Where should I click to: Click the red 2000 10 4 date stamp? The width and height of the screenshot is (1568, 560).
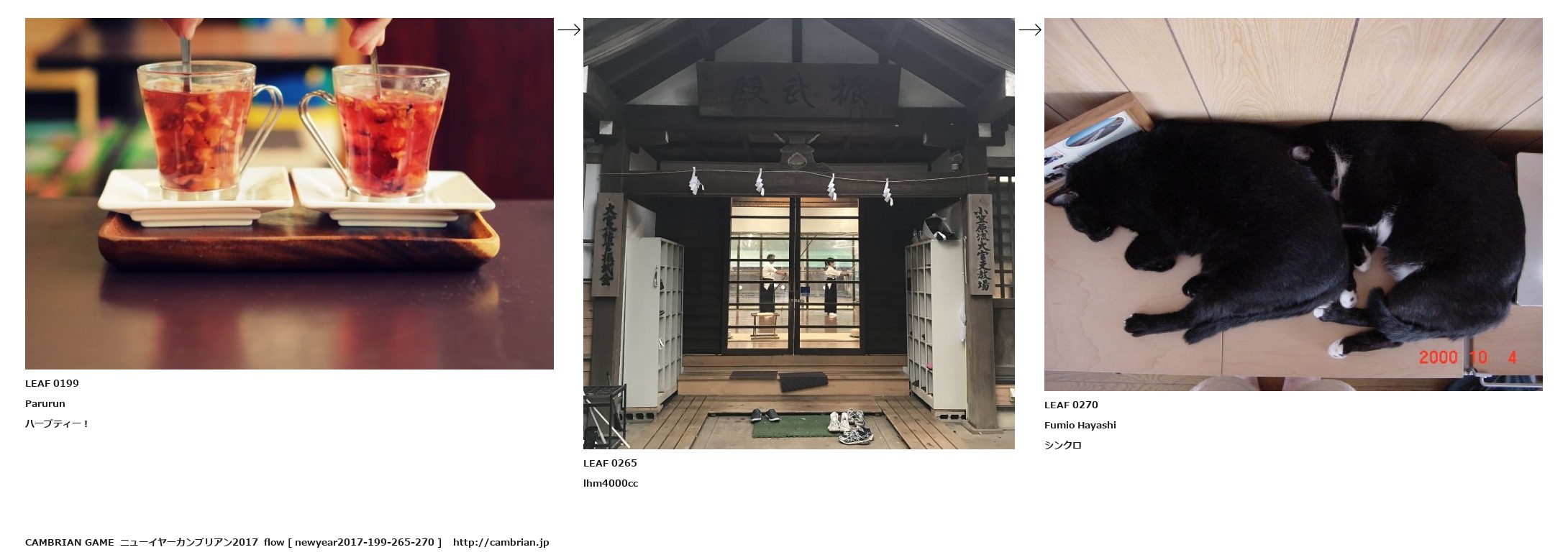click(1468, 357)
